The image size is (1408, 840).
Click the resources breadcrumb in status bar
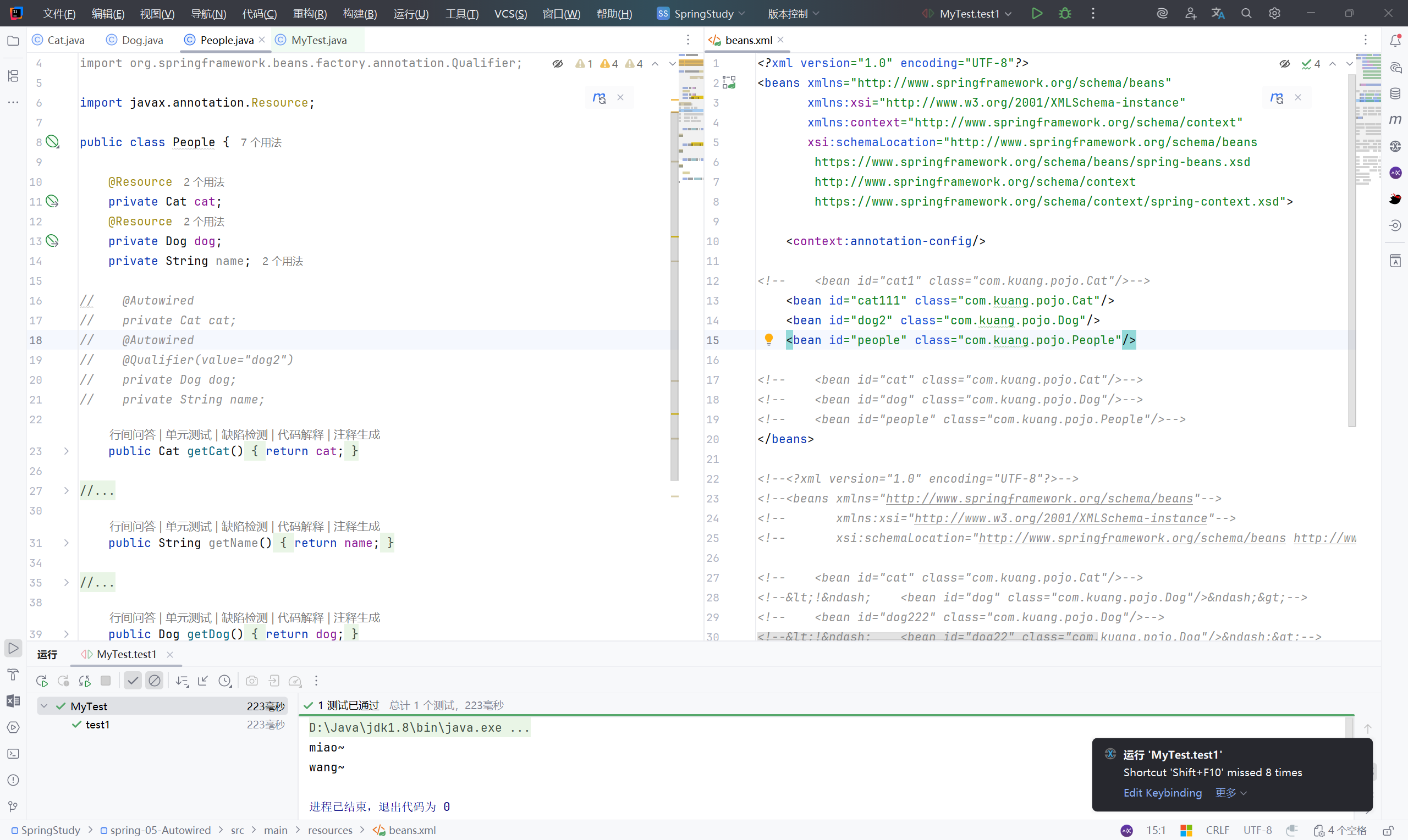330,830
